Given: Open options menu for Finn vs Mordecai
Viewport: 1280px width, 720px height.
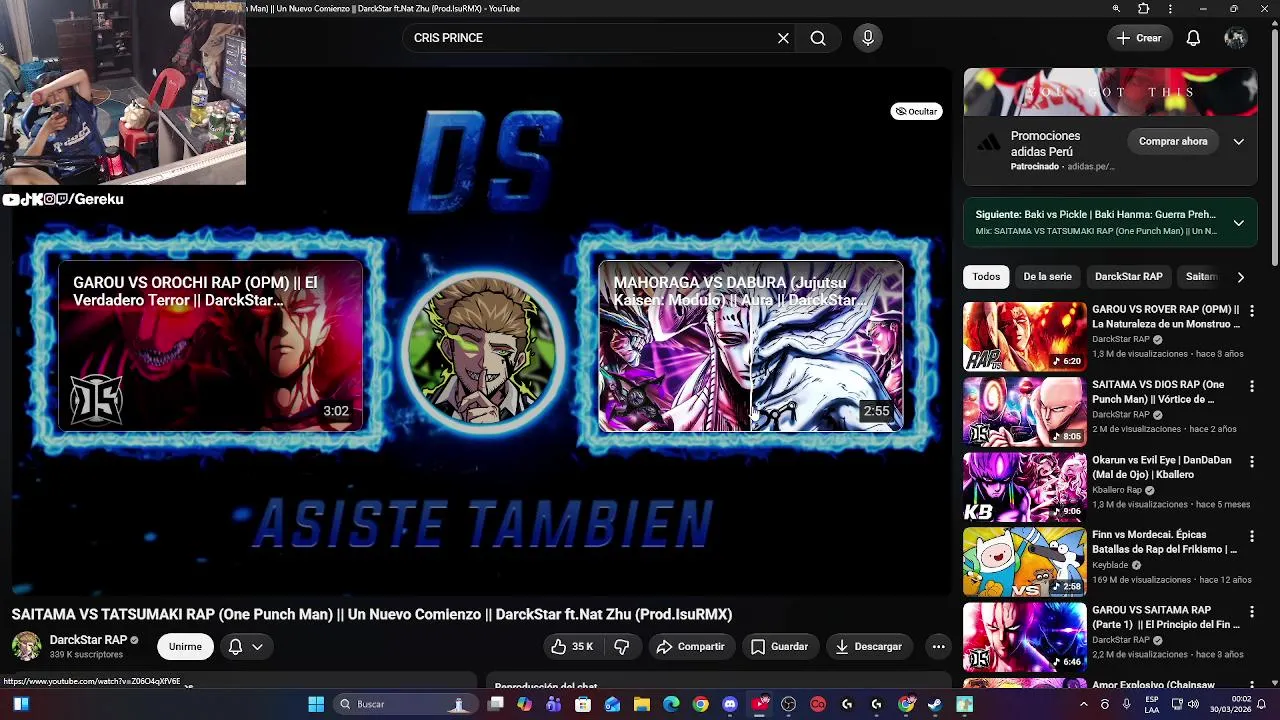Looking at the screenshot, I should pos(1251,536).
